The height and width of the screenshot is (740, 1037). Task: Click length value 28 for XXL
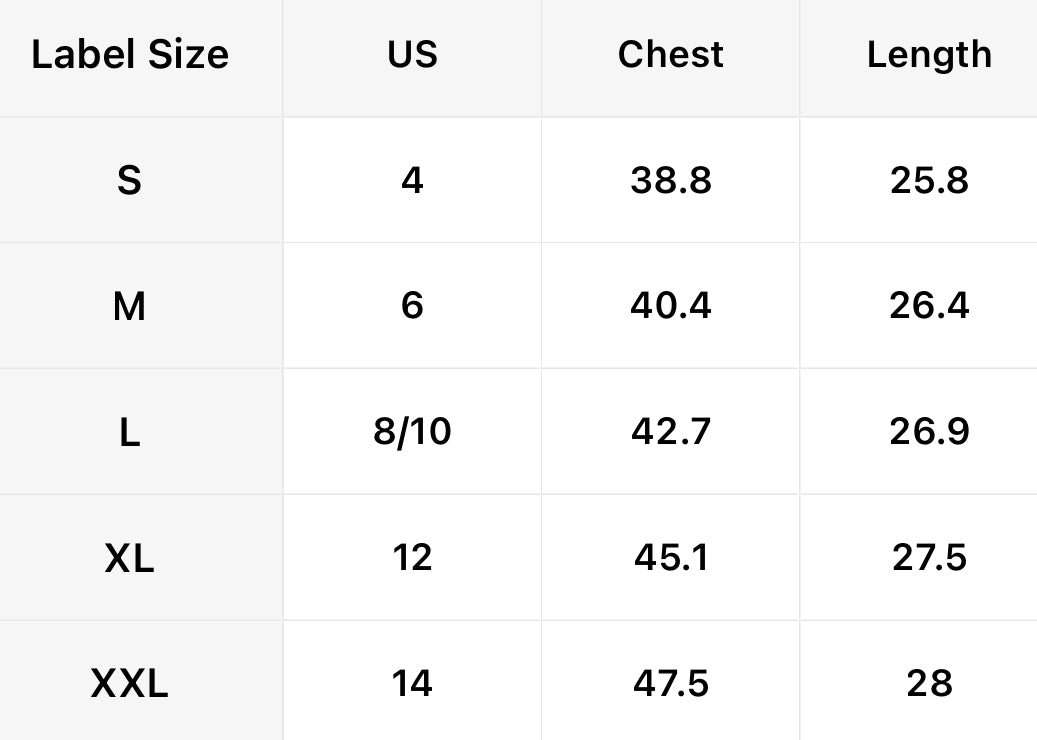[929, 684]
